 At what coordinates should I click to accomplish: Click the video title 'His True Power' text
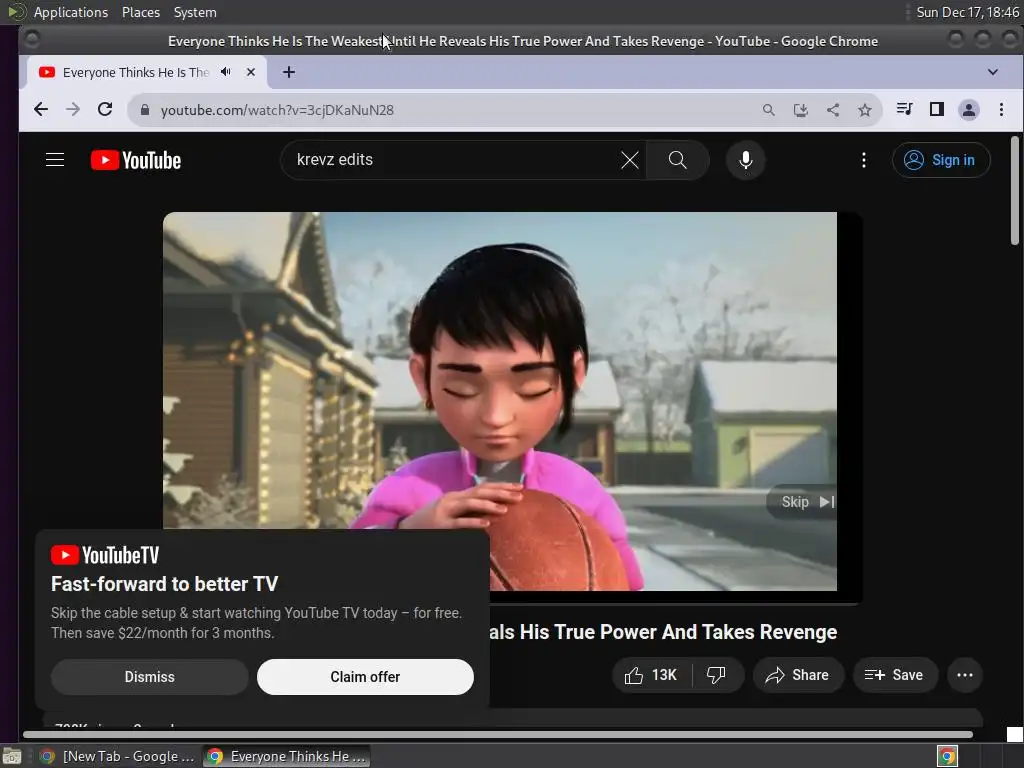tap(589, 632)
